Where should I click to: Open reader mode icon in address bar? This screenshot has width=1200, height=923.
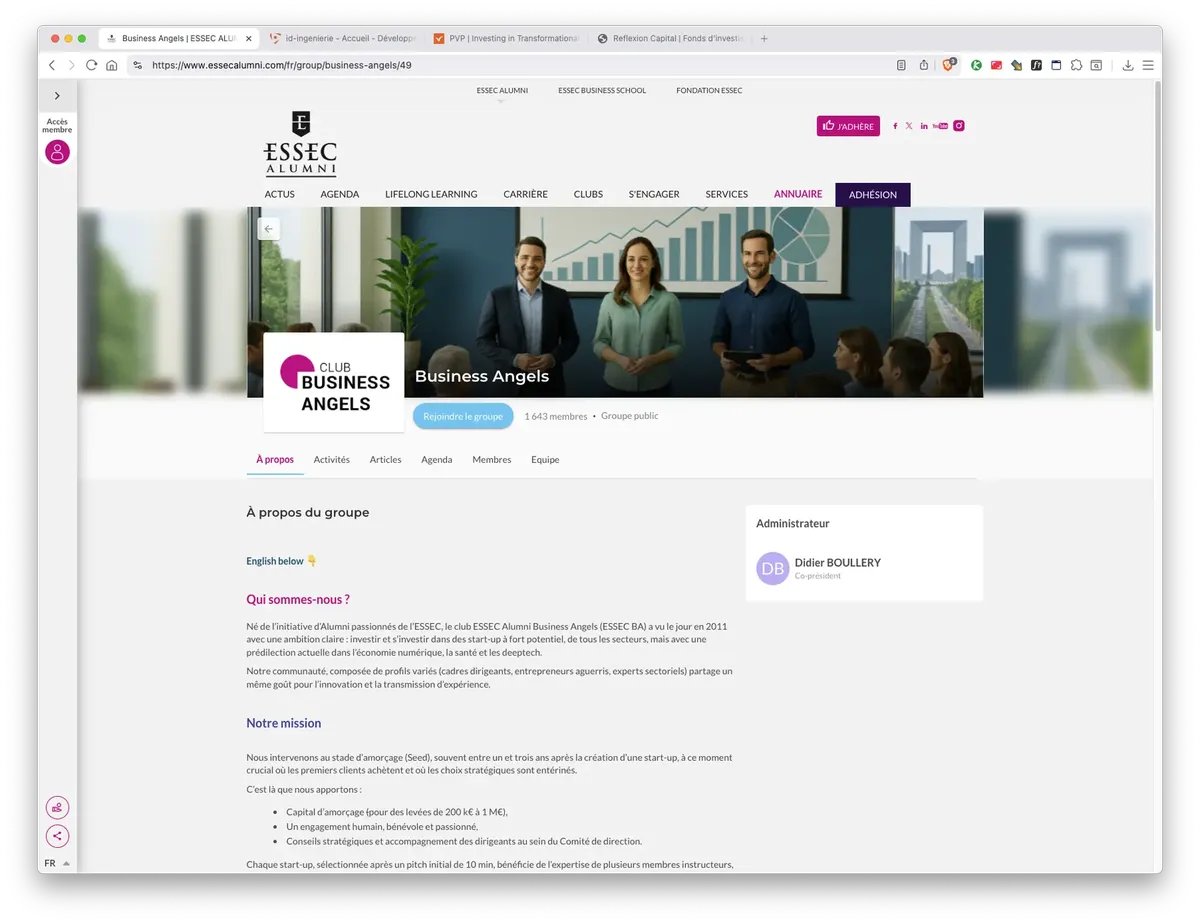901,65
